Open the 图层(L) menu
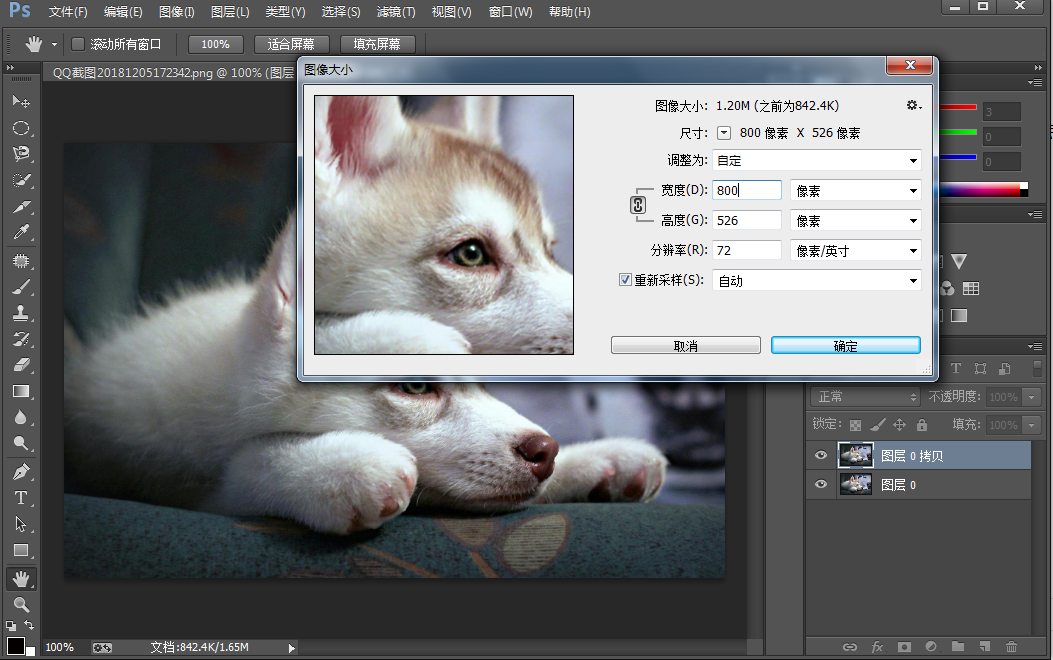 (230, 12)
